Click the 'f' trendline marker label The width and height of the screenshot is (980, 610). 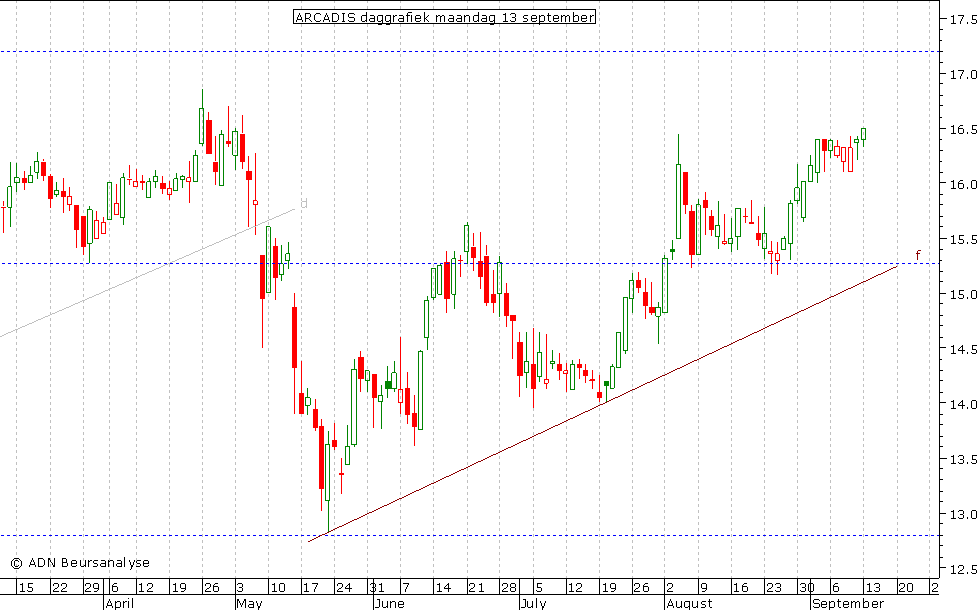coord(918,254)
